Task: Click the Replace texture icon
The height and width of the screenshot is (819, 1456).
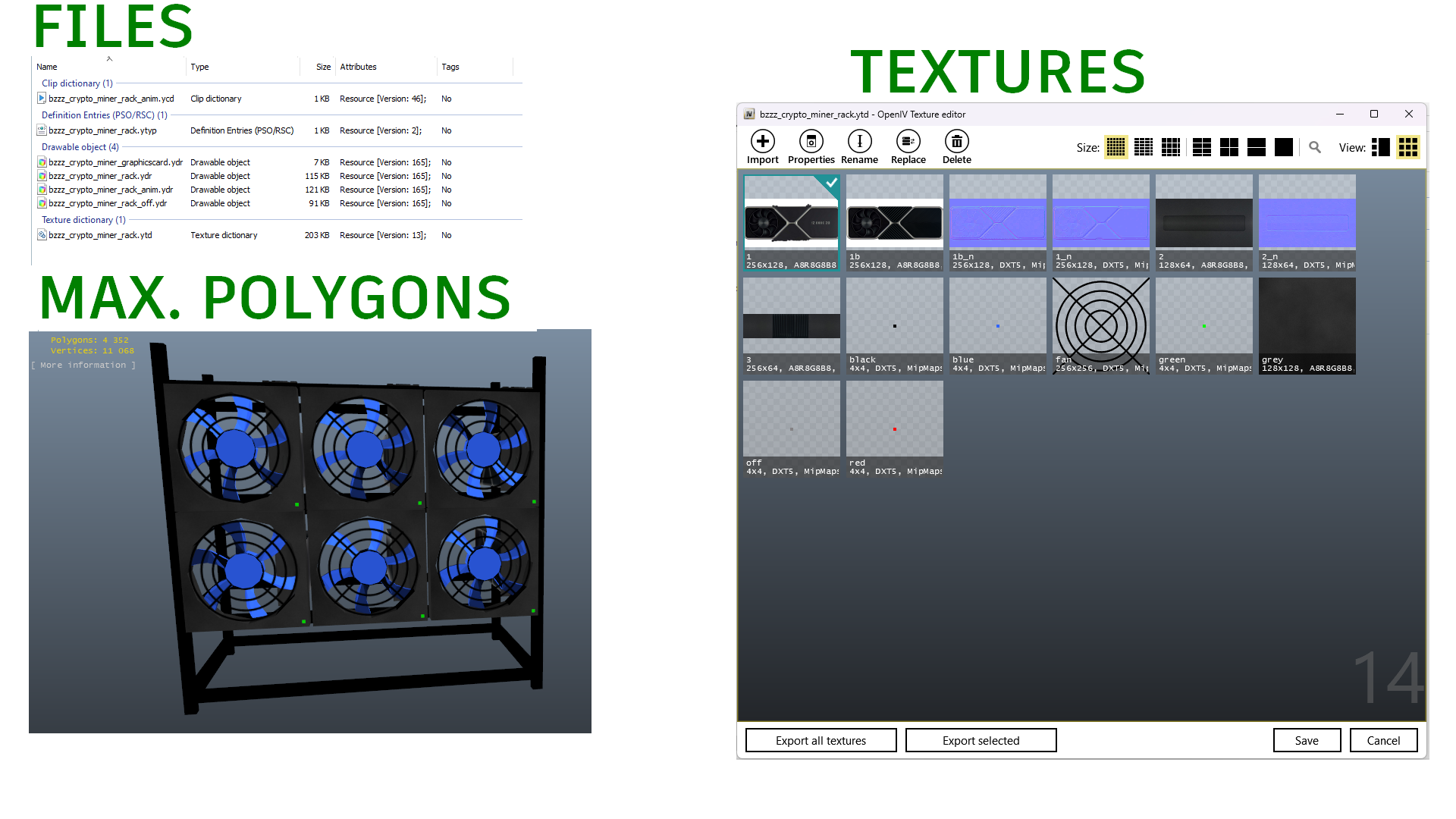Action: coord(908,141)
